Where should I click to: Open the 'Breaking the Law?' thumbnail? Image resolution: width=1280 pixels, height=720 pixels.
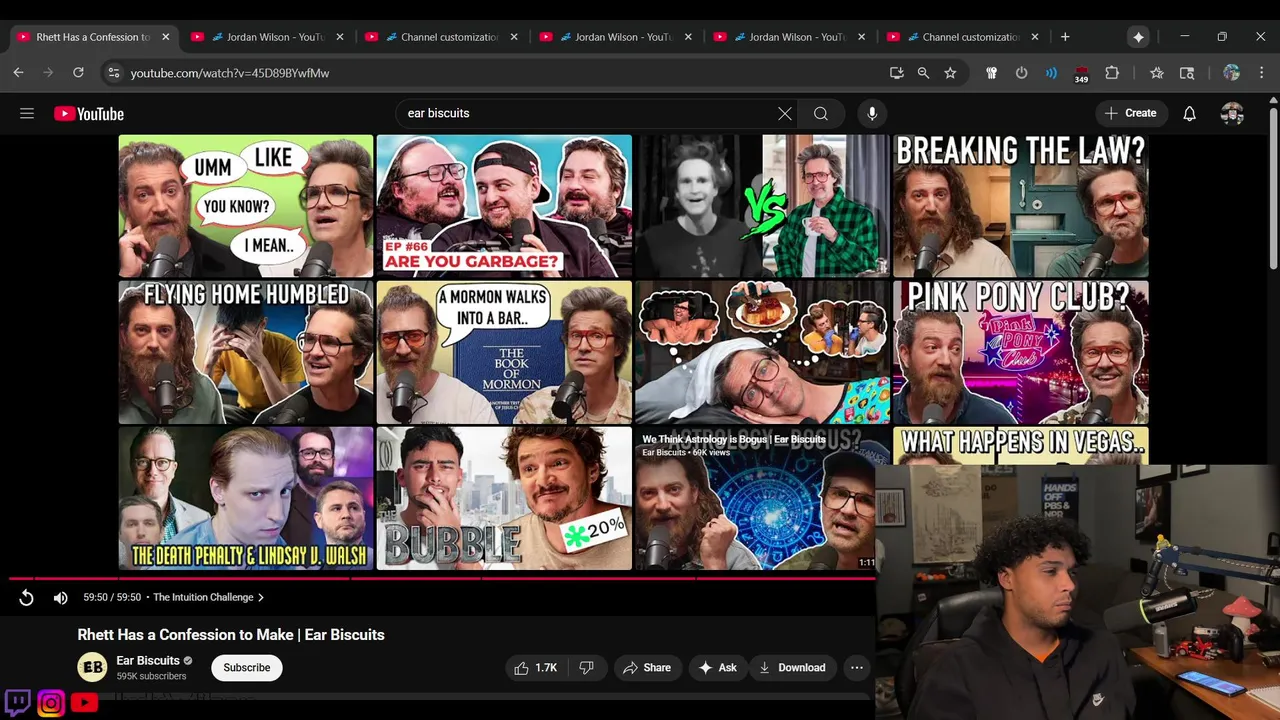click(1020, 206)
